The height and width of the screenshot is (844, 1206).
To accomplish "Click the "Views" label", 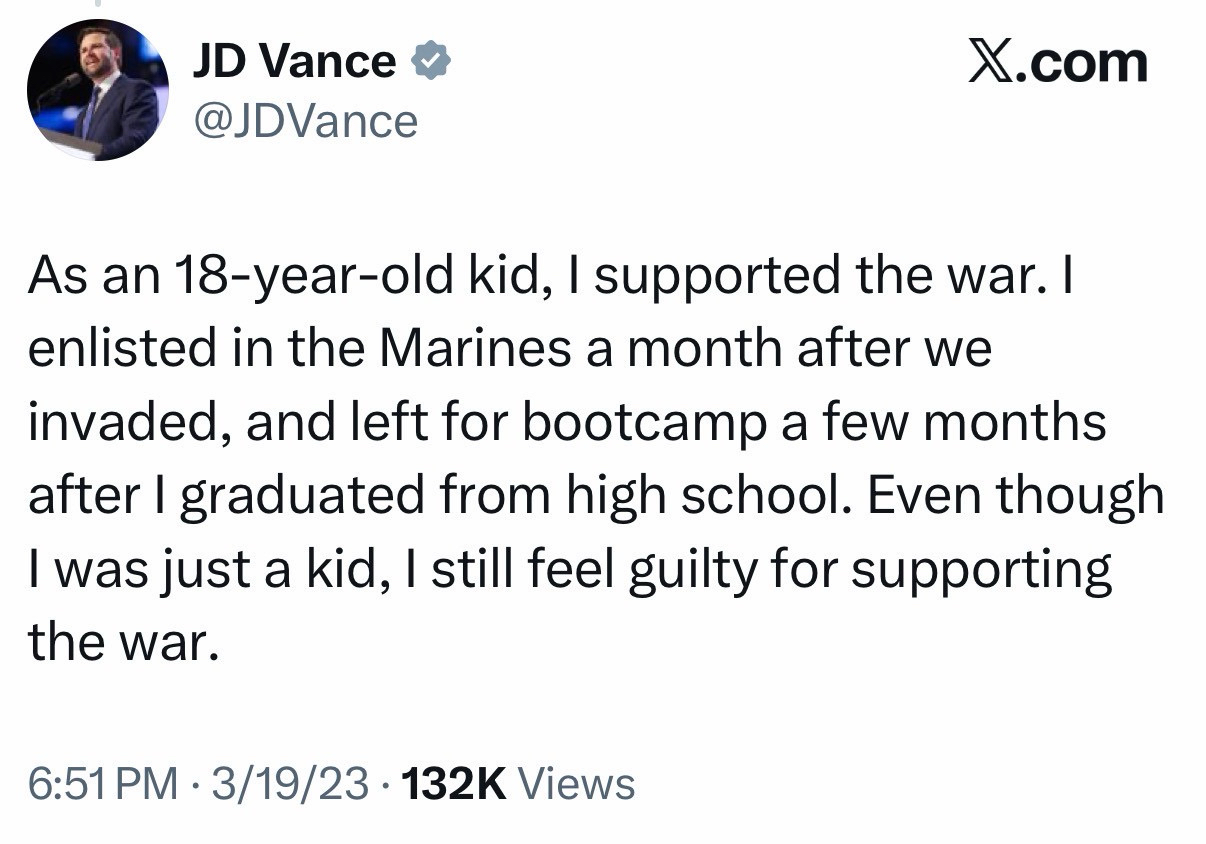I will 578,783.
